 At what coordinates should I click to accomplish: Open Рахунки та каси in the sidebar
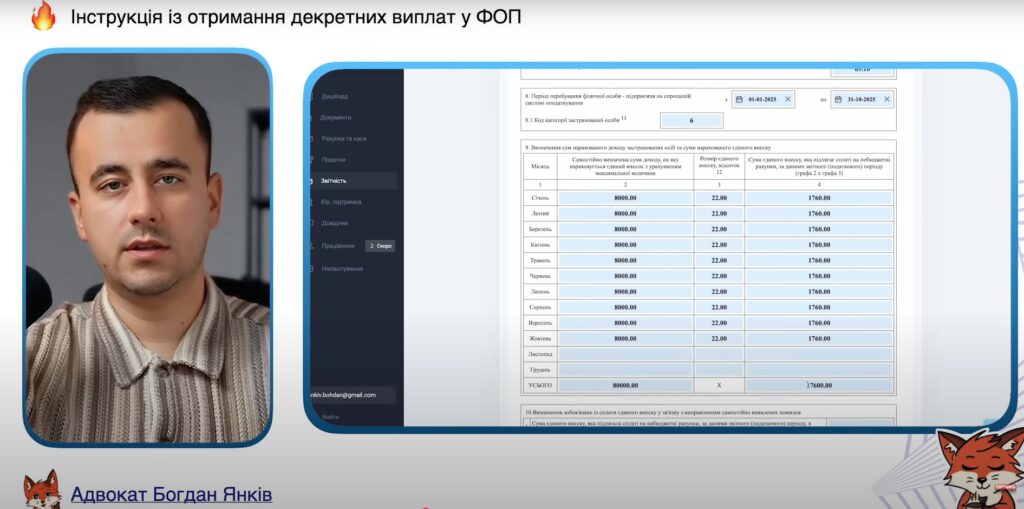click(344, 139)
